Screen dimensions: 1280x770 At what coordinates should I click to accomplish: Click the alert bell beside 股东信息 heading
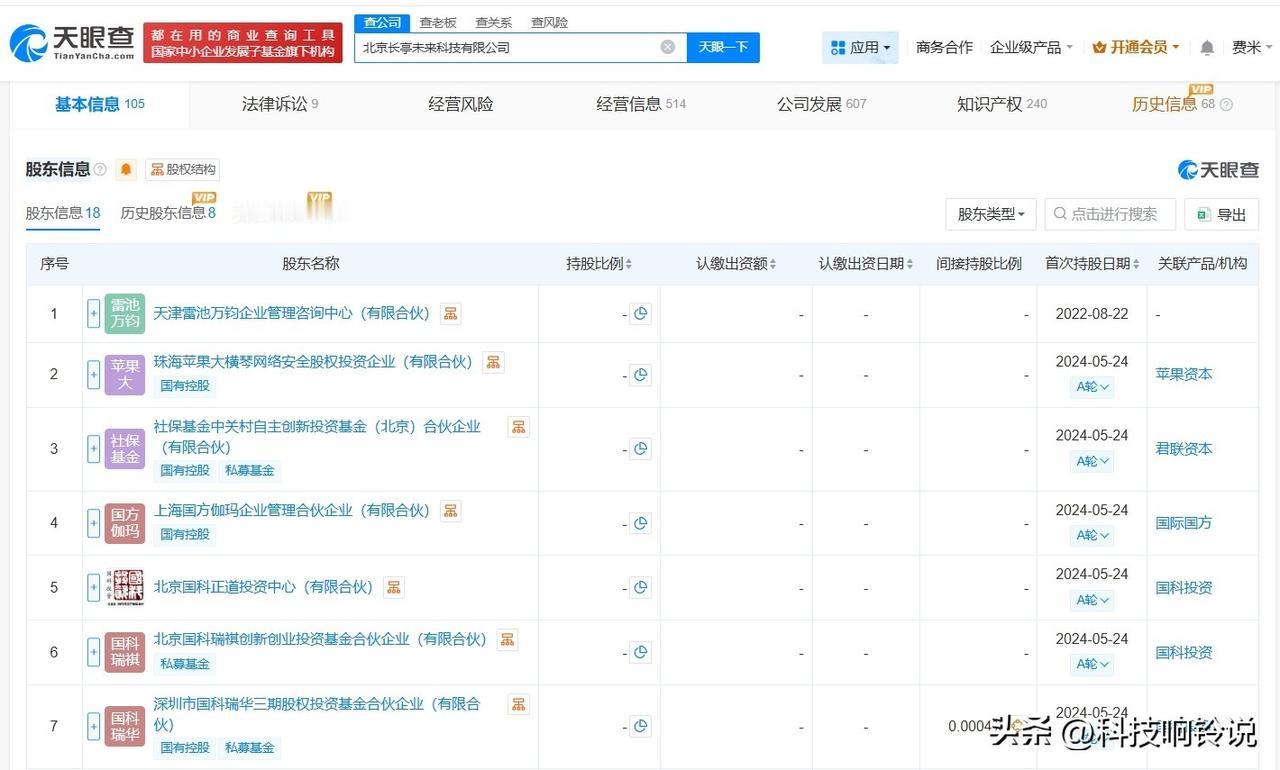[x=126, y=170]
